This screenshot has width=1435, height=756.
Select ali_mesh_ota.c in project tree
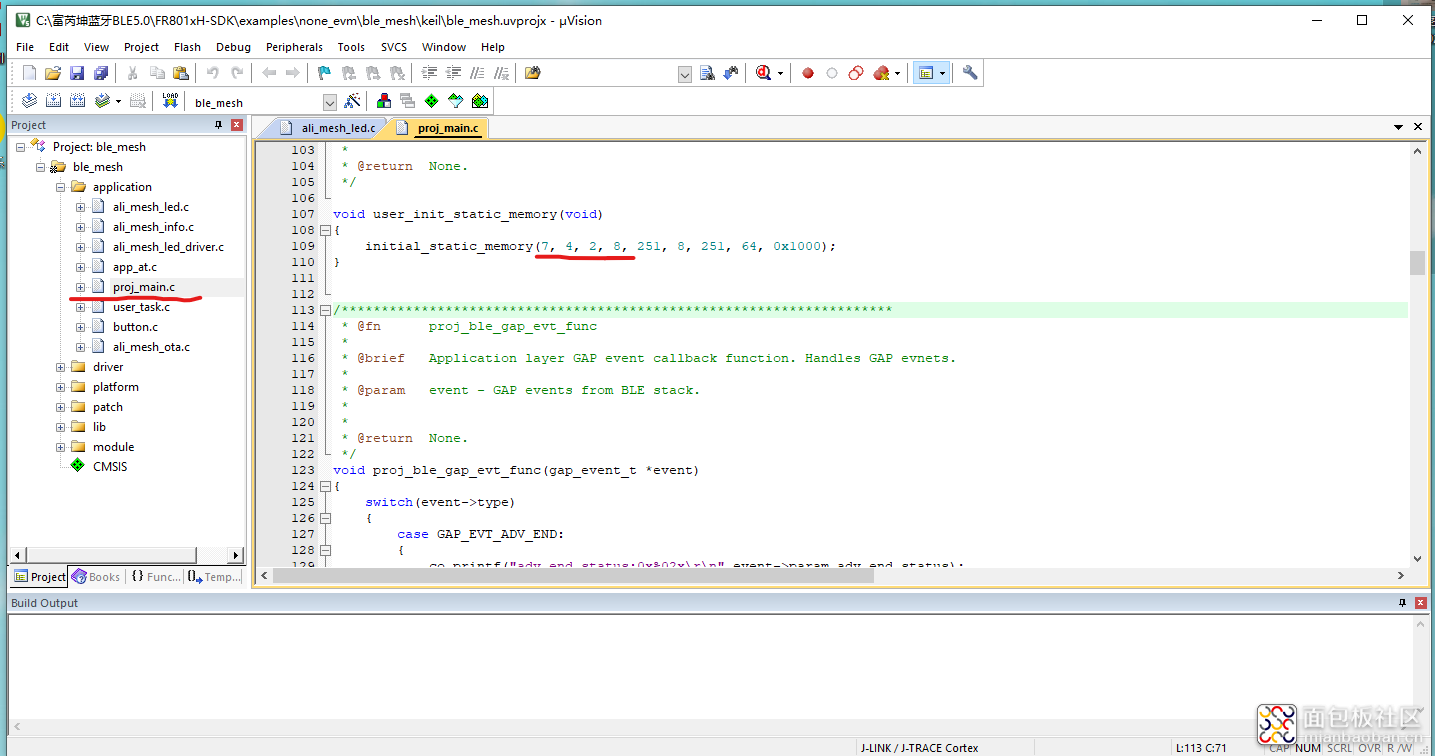pyautogui.click(x=151, y=347)
